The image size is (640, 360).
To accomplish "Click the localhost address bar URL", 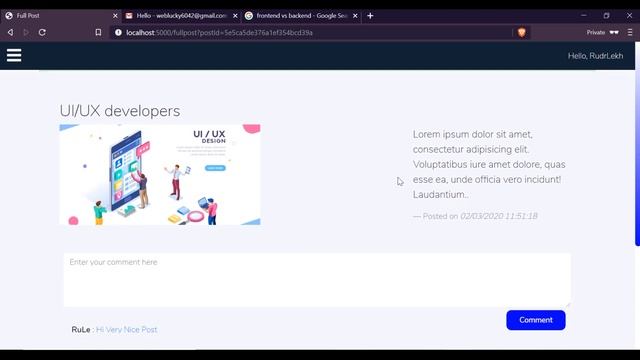I will tap(219, 32).
